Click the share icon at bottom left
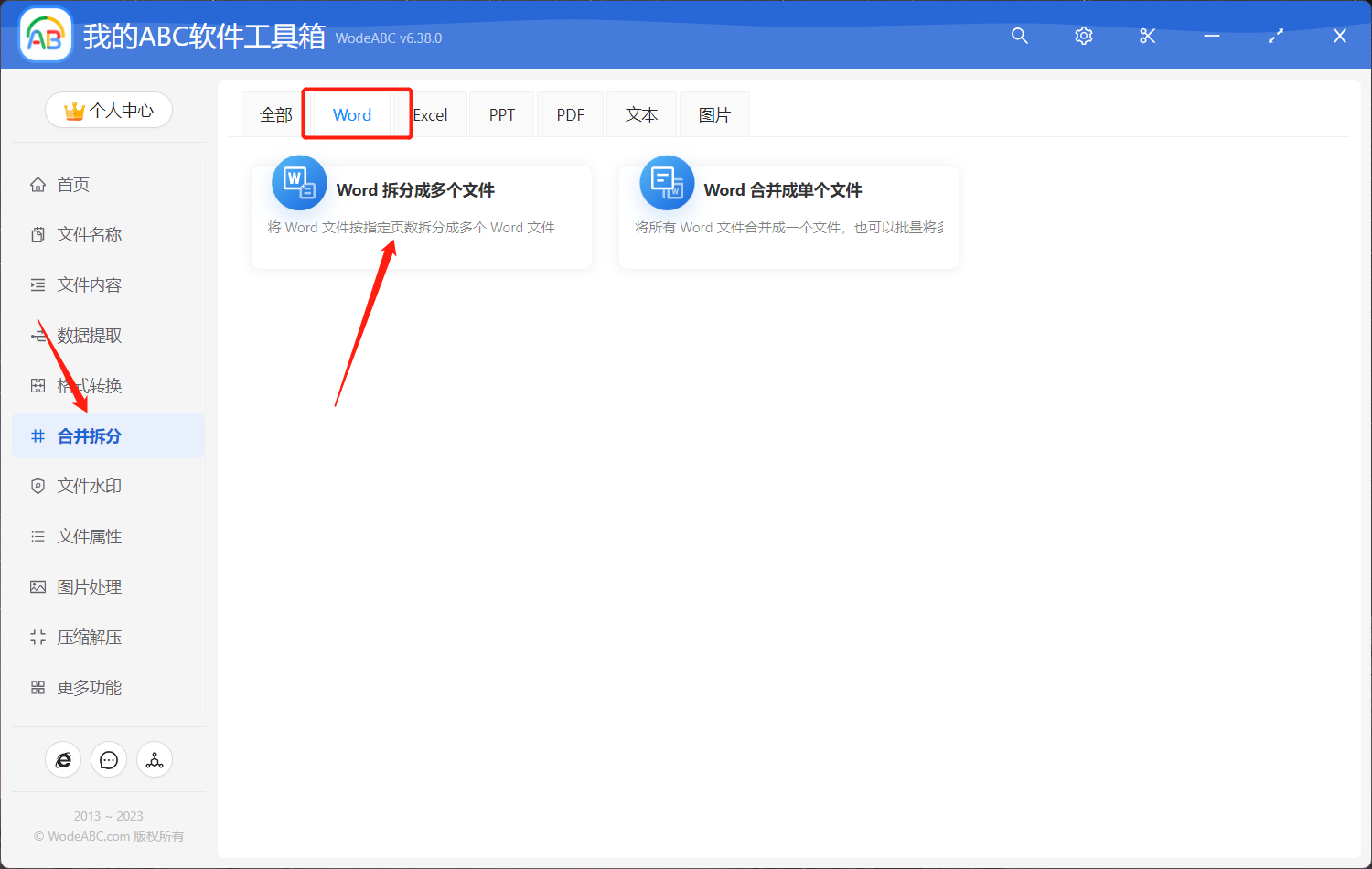Viewport: 1372px width, 869px height. (x=154, y=759)
